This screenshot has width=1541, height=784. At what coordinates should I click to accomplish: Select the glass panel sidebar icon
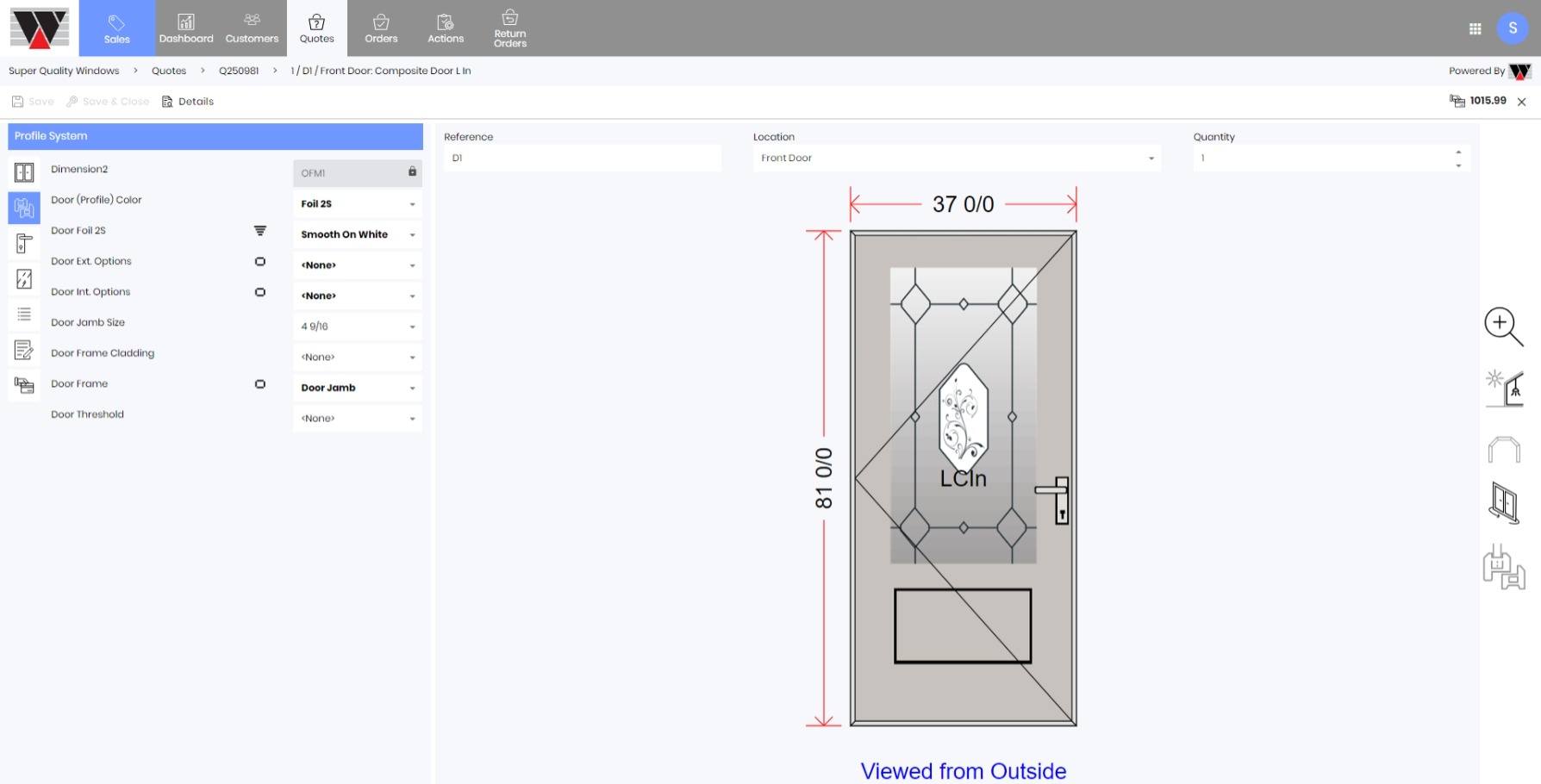click(24, 279)
